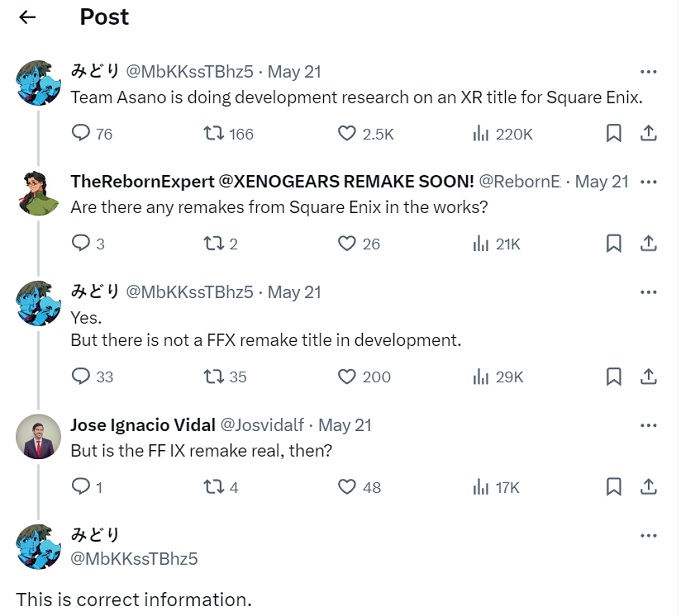This screenshot has width=700, height=616.
Task: View analytics showing 220K views
Action: pos(502,133)
